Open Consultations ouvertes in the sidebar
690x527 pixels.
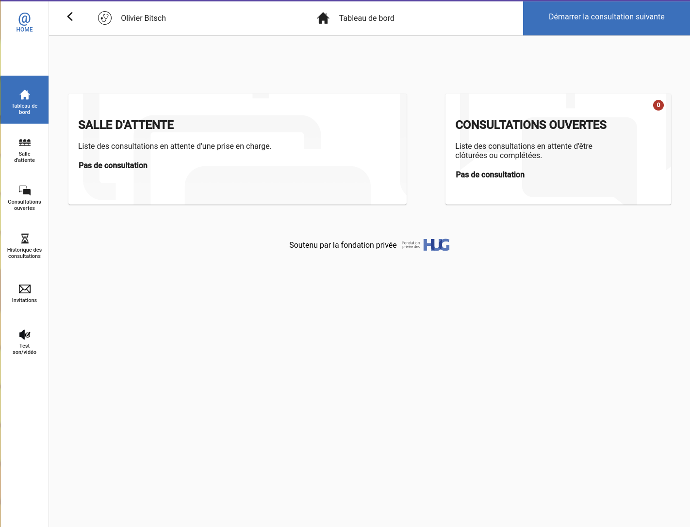[x=25, y=198]
